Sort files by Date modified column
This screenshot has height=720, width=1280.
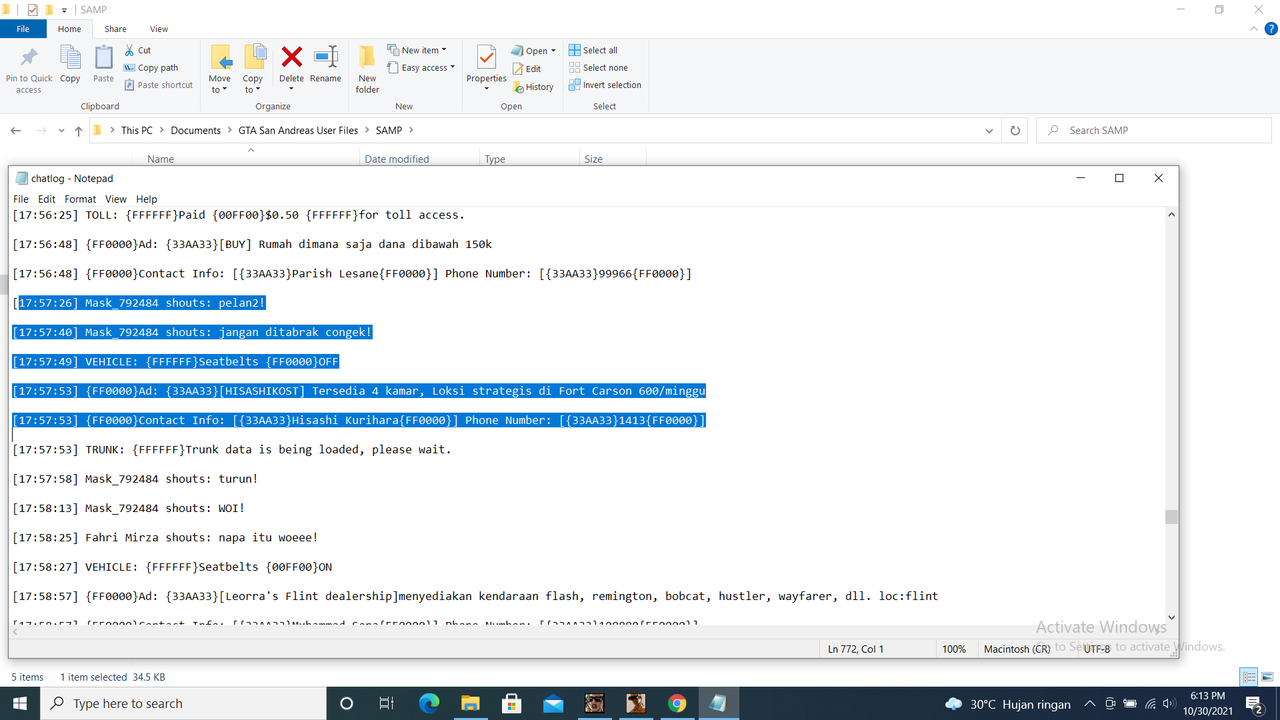point(397,159)
